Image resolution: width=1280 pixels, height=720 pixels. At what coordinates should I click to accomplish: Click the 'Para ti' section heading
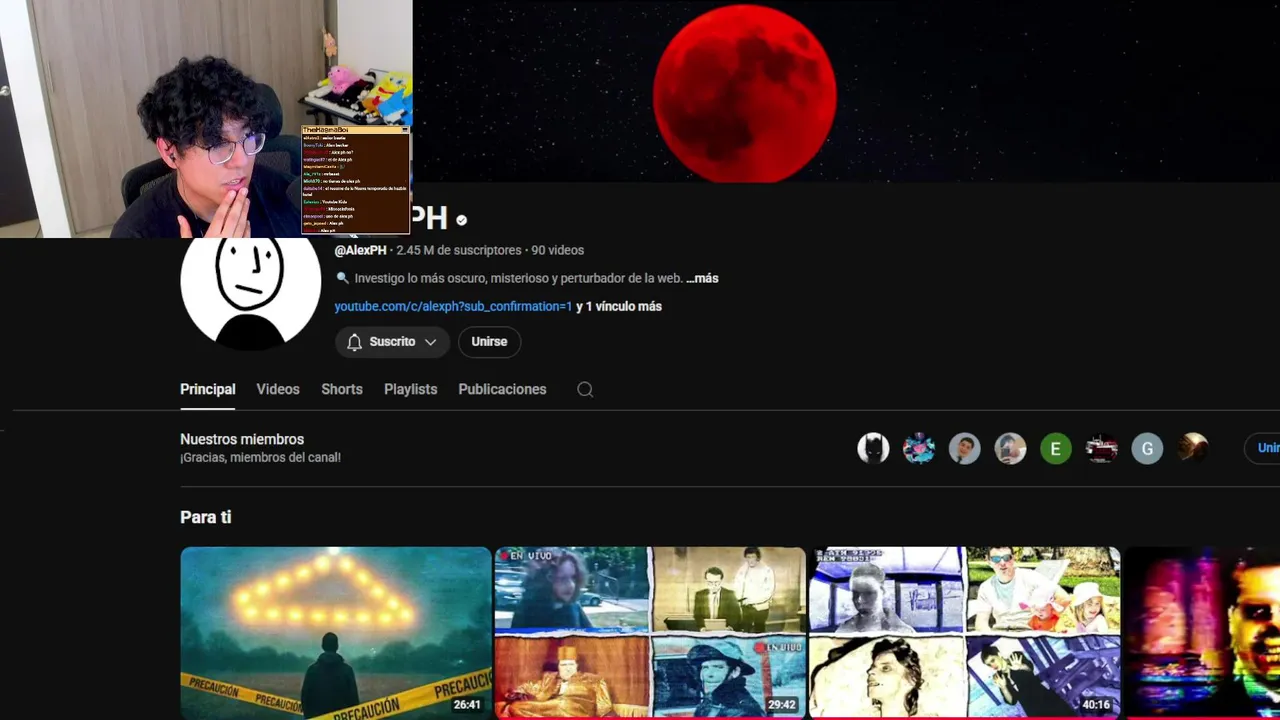coord(206,517)
